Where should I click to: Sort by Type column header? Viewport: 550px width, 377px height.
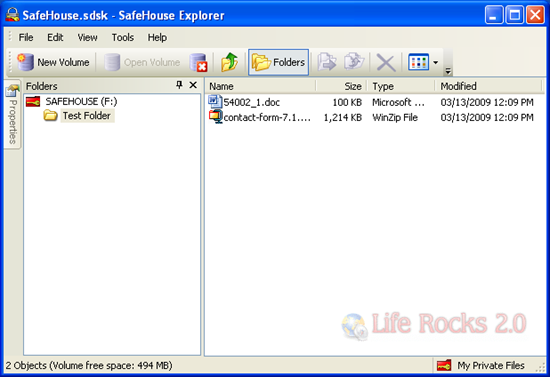click(x=401, y=86)
